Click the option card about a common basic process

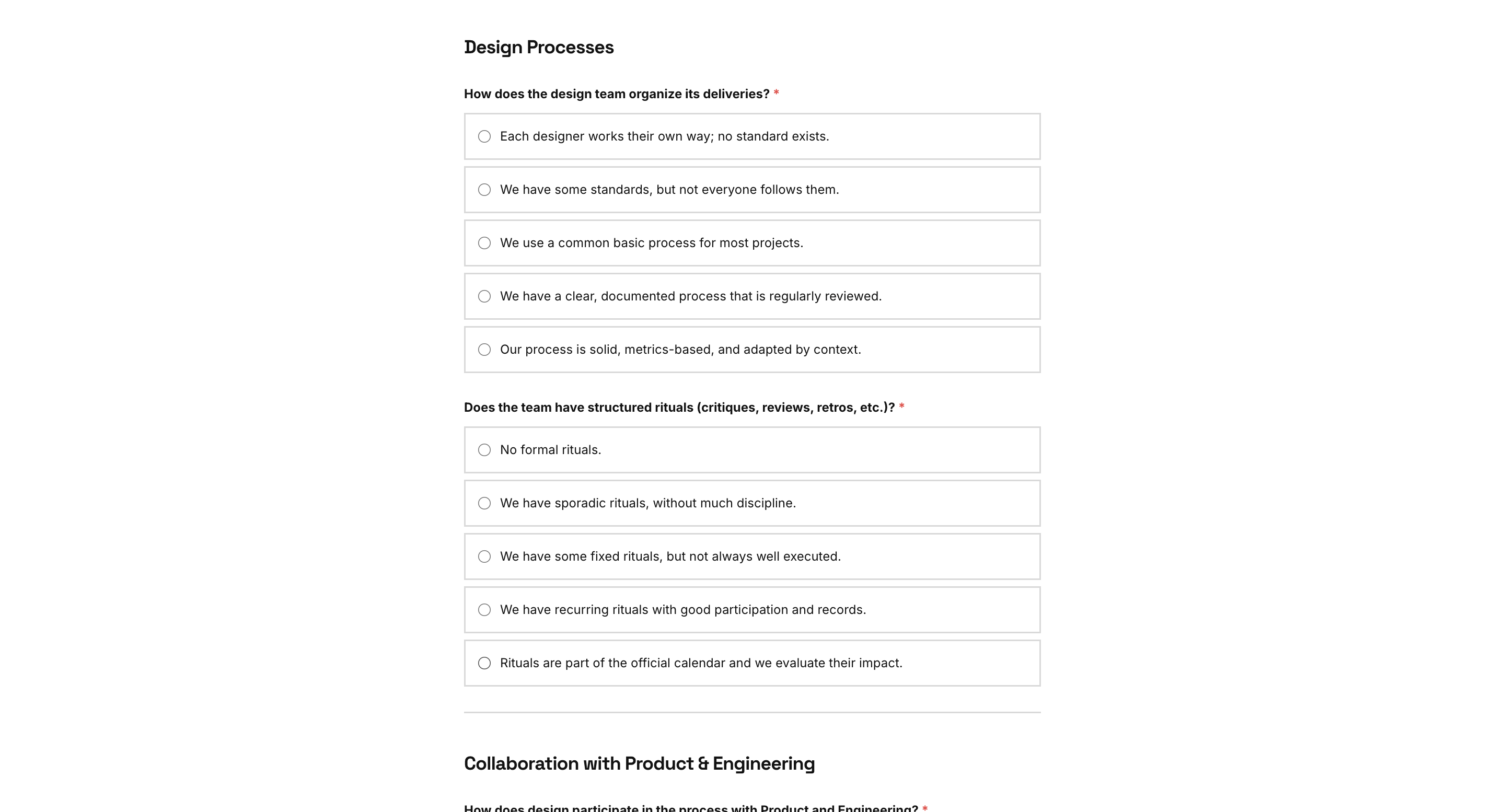coord(752,242)
